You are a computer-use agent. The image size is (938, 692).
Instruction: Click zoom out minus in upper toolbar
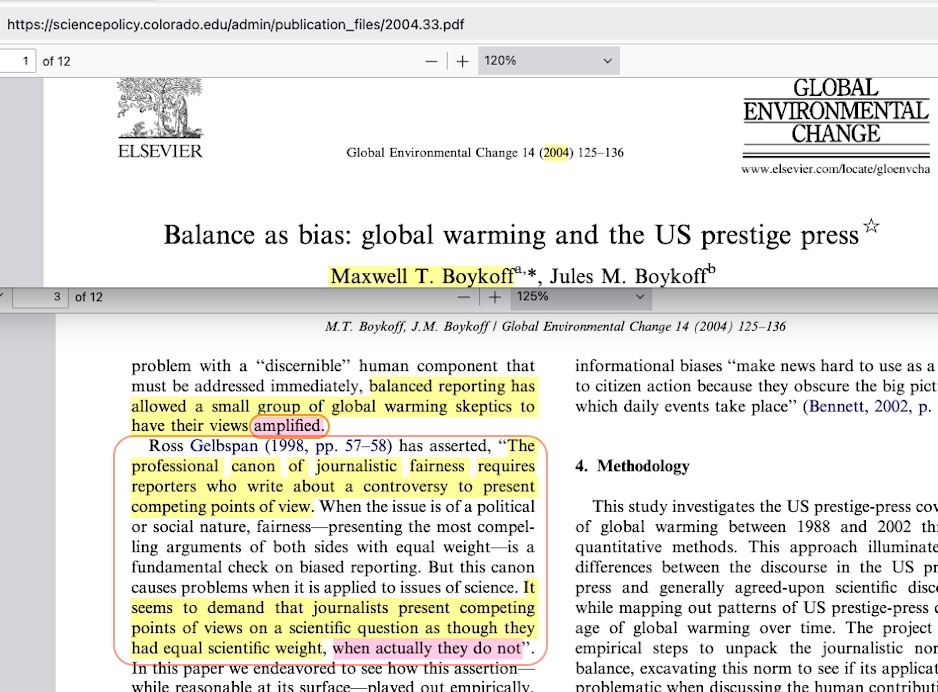tap(431, 61)
